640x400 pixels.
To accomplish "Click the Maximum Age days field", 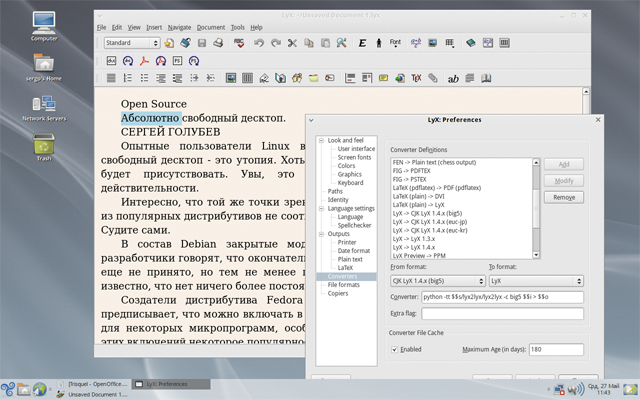I will pos(556,349).
